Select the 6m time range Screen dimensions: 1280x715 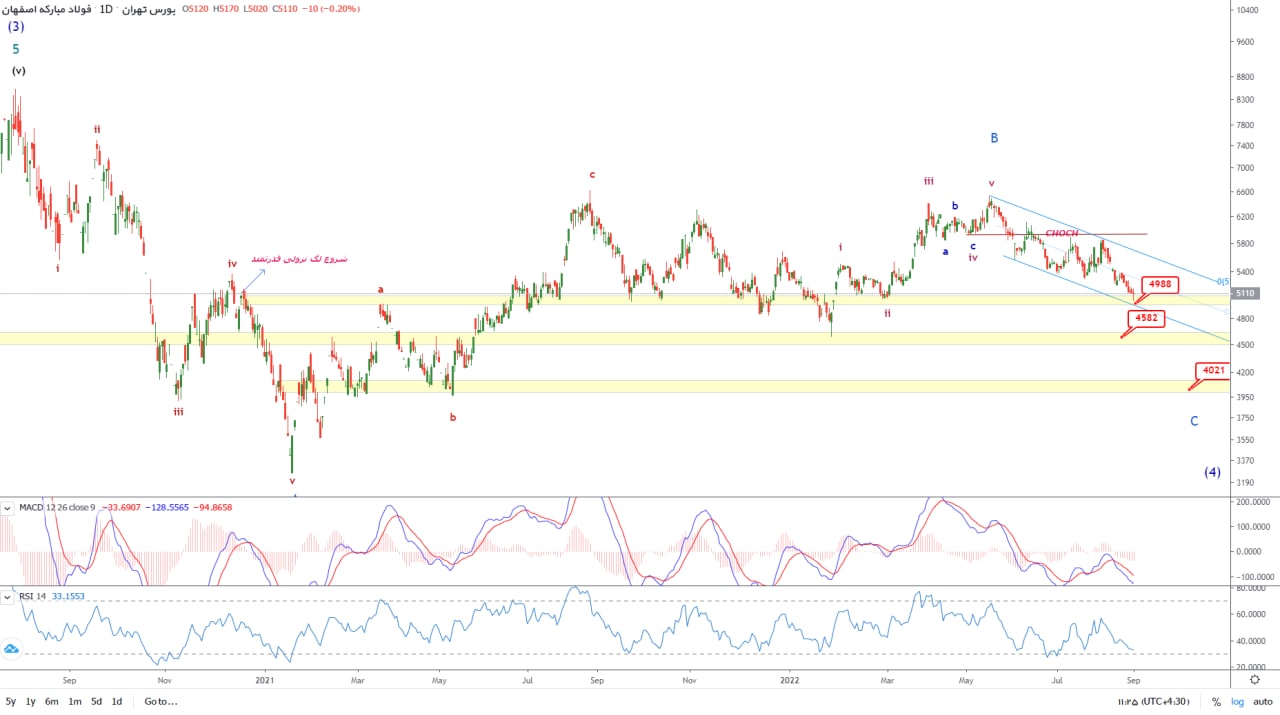[x=52, y=702]
